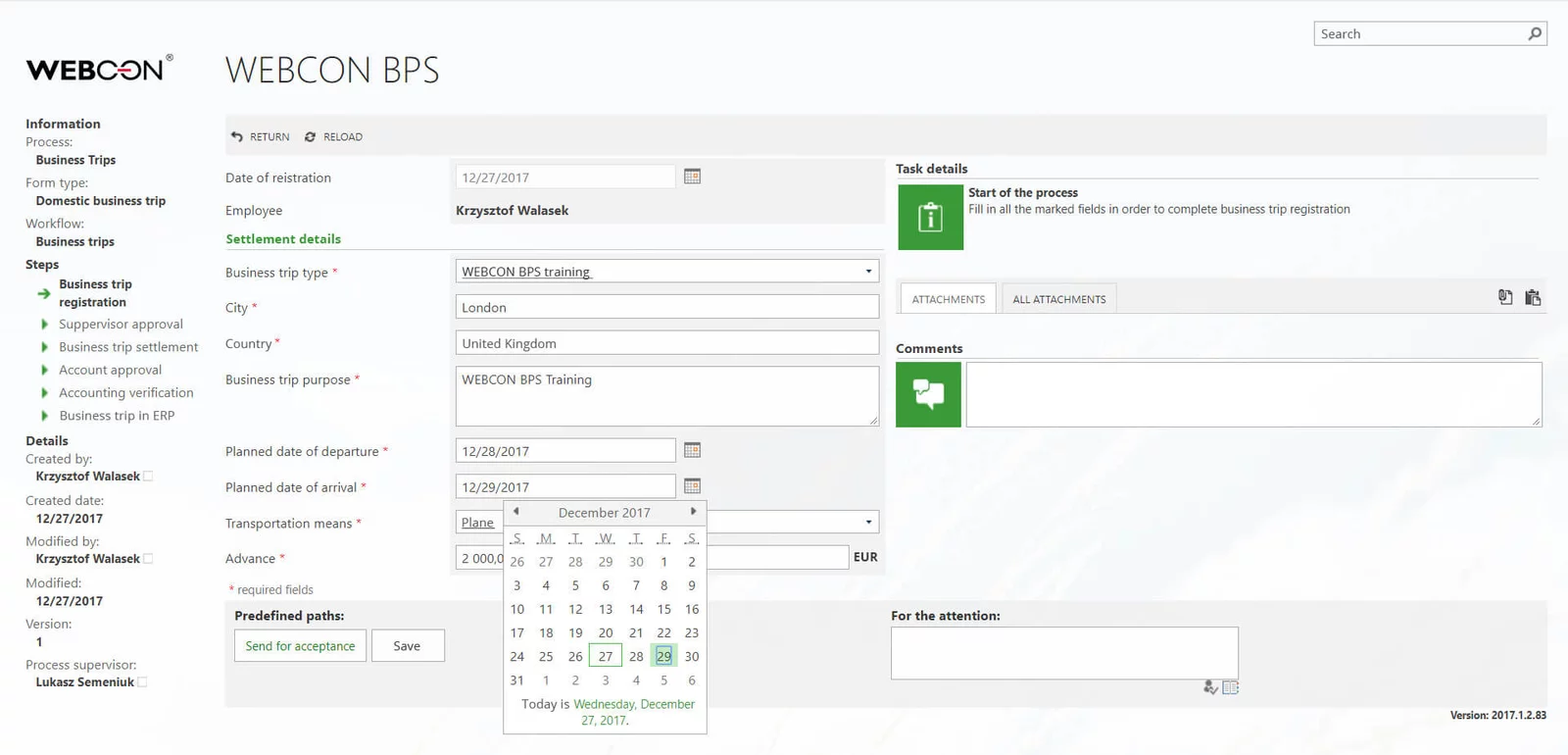Click the Accounting verification step
Screen dimensions: 1568x755
tap(126, 392)
